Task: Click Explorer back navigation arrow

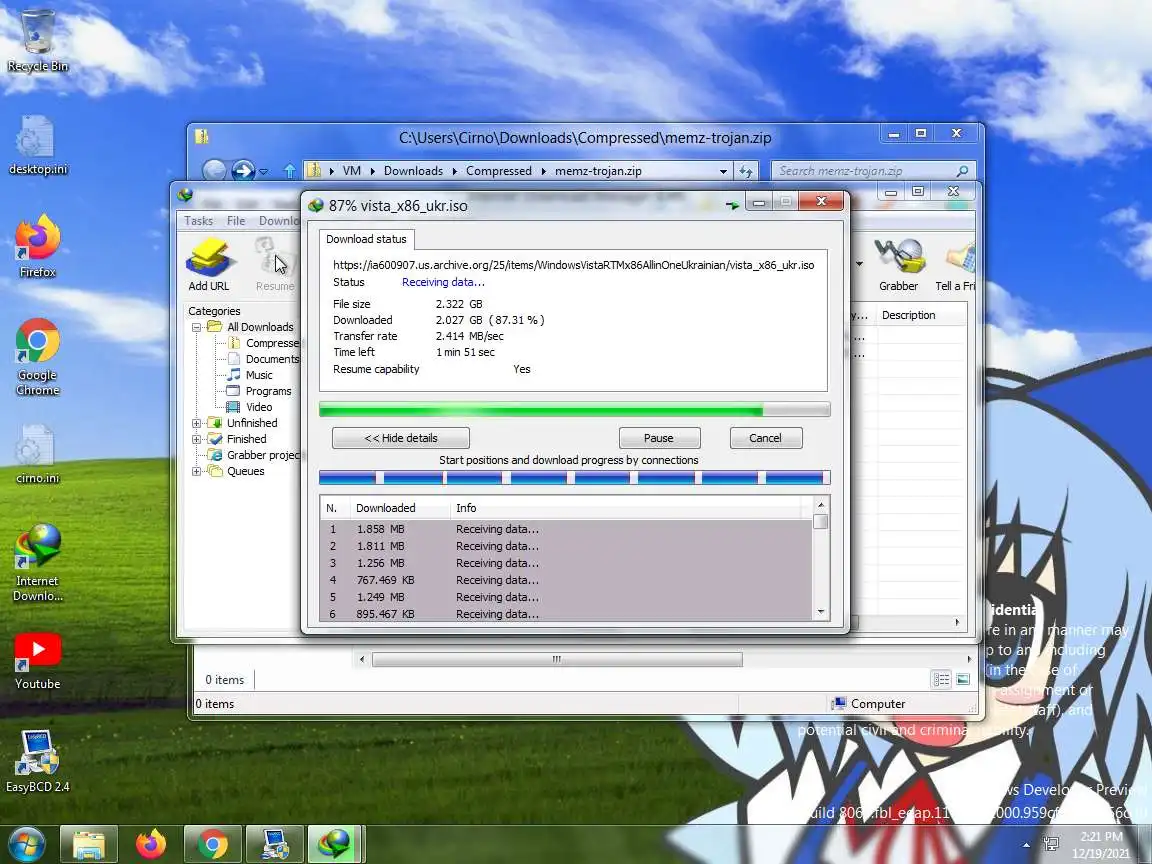Action: 214,170
